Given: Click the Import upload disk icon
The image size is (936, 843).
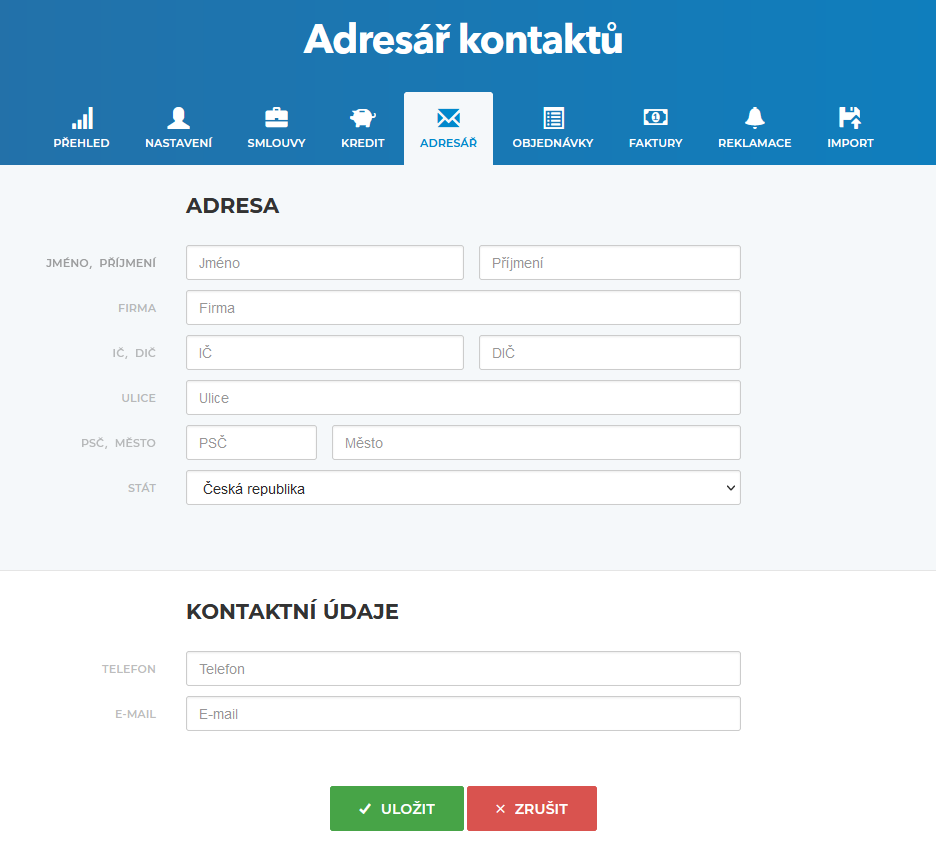Looking at the screenshot, I should tap(850, 118).
